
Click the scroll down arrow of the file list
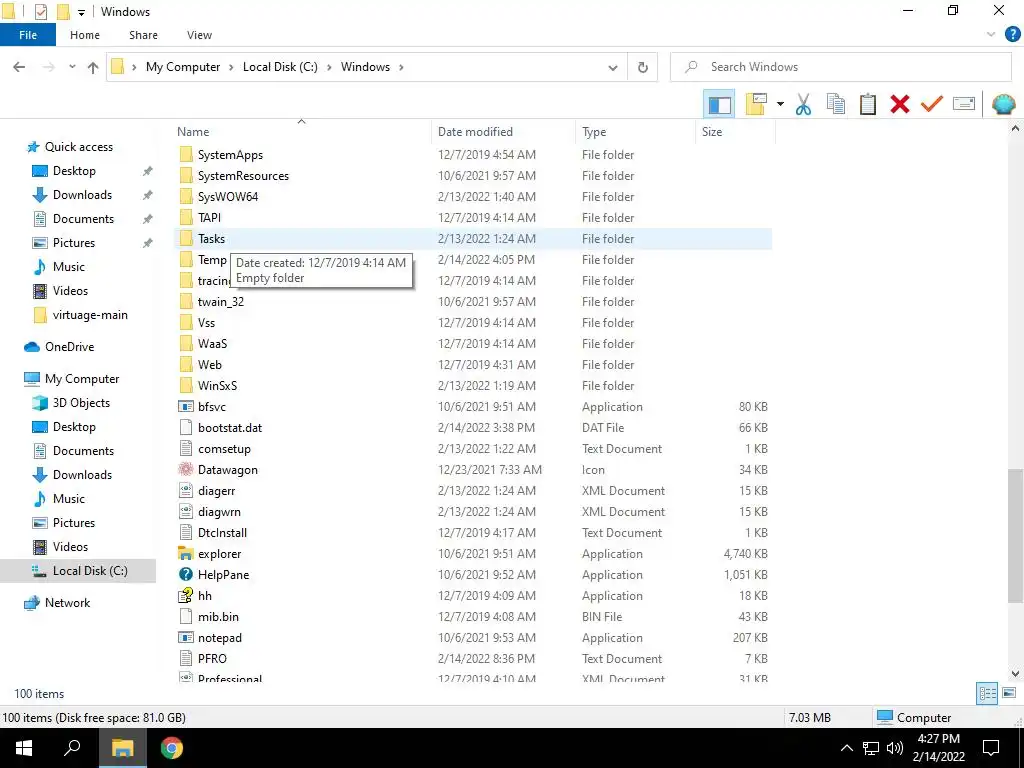(1015, 674)
